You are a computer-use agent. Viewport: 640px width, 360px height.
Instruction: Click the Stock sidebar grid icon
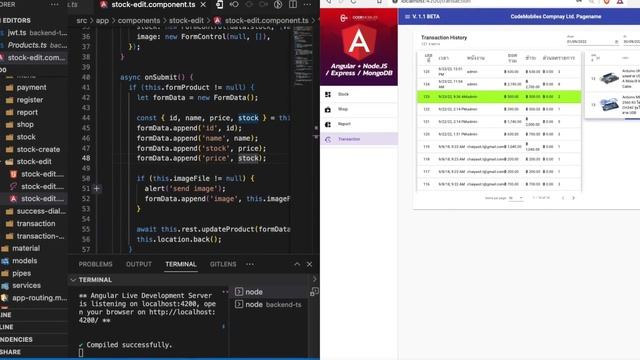tap(328, 94)
